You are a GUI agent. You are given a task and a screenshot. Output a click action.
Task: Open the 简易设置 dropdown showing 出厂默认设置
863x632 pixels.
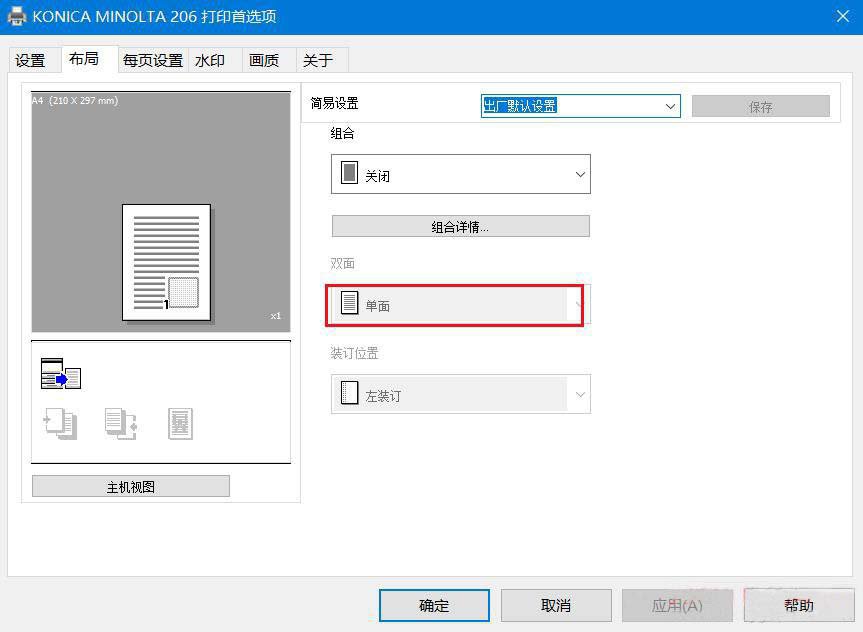click(x=581, y=106)
